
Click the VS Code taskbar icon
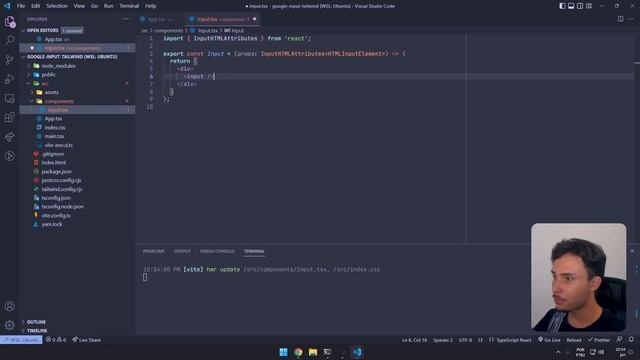click(357, 352)
